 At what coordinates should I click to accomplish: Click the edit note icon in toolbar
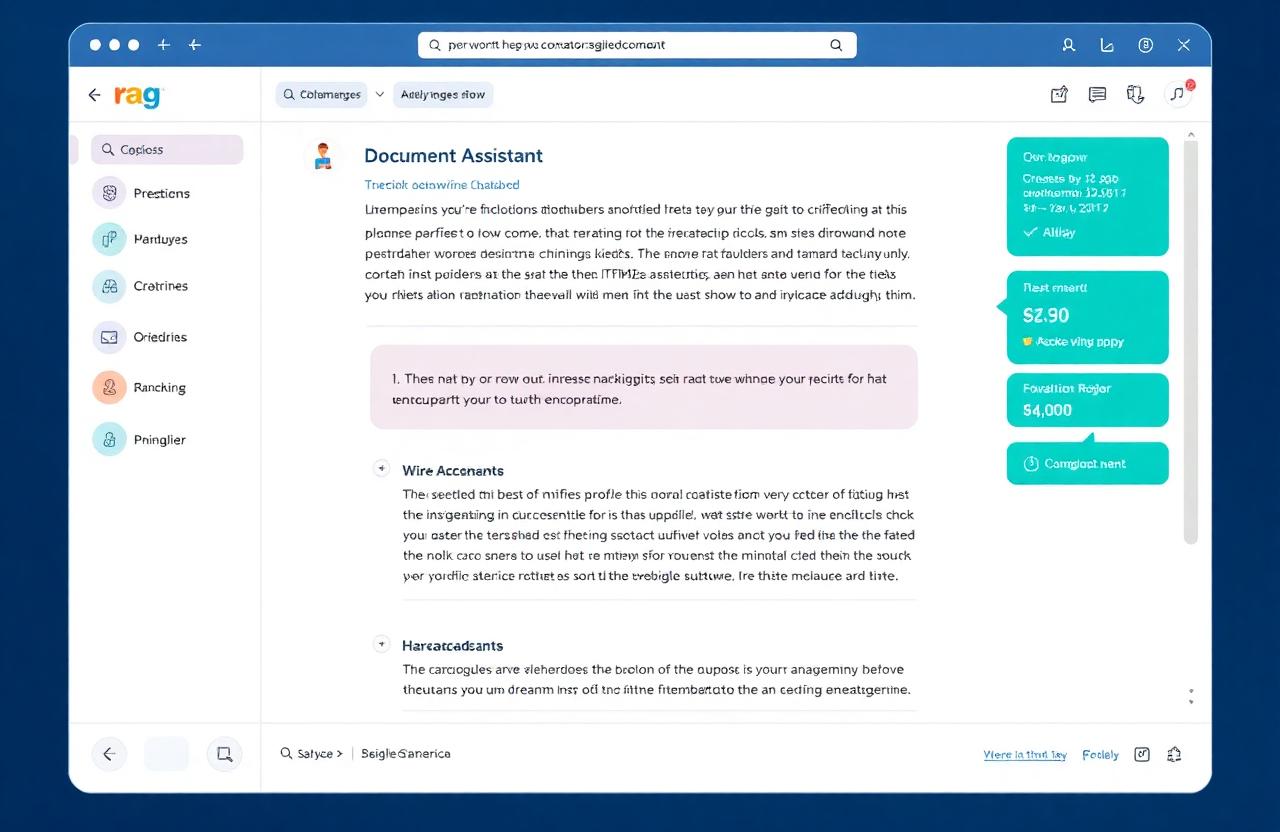click(x=1059, y=95)
